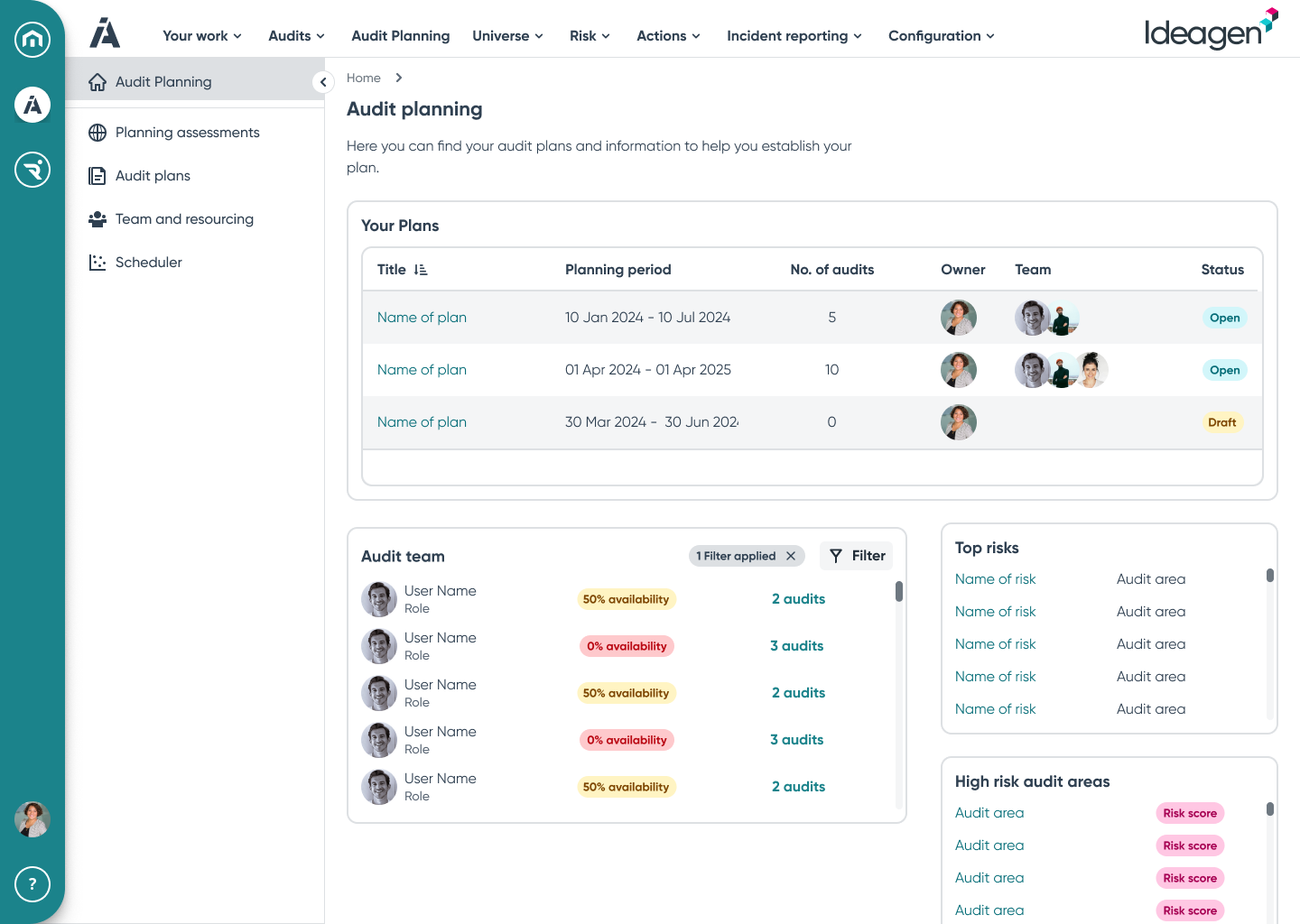The height and width of the screenshot is (924, 1300).
Task: Click the Open status for the 5-audit plan
Action: click(x=1224, y=318)
